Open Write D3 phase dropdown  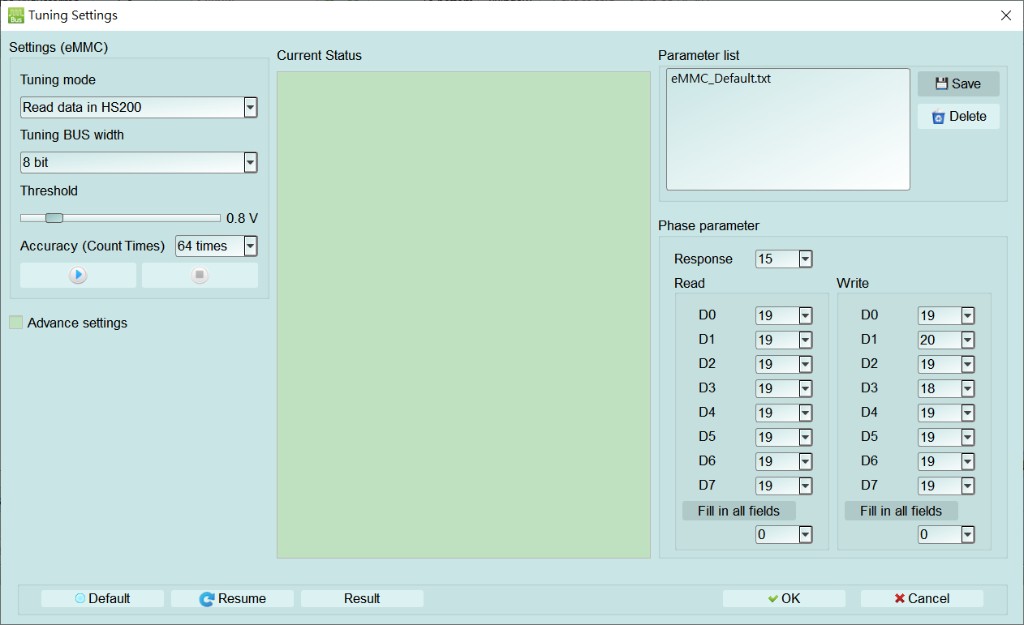pos(967,389)
